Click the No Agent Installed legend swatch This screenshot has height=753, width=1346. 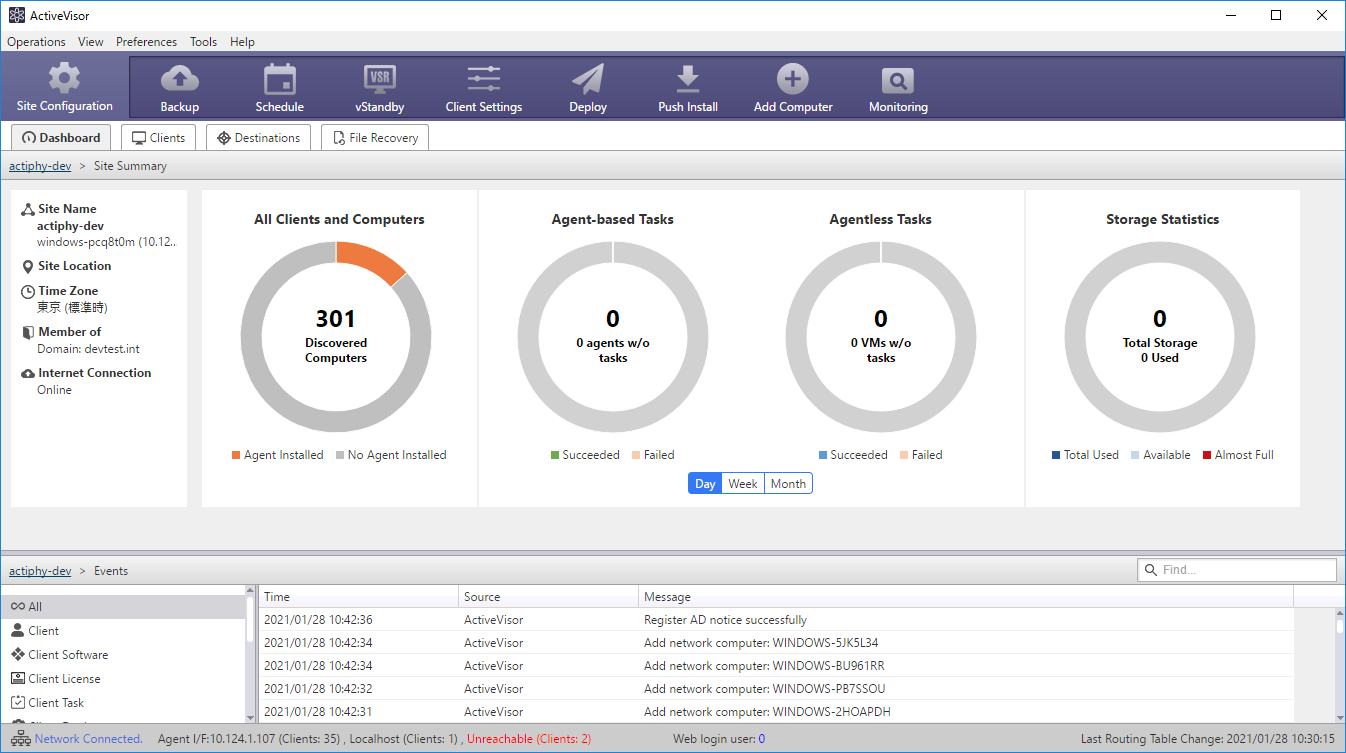tap(340, 455)
